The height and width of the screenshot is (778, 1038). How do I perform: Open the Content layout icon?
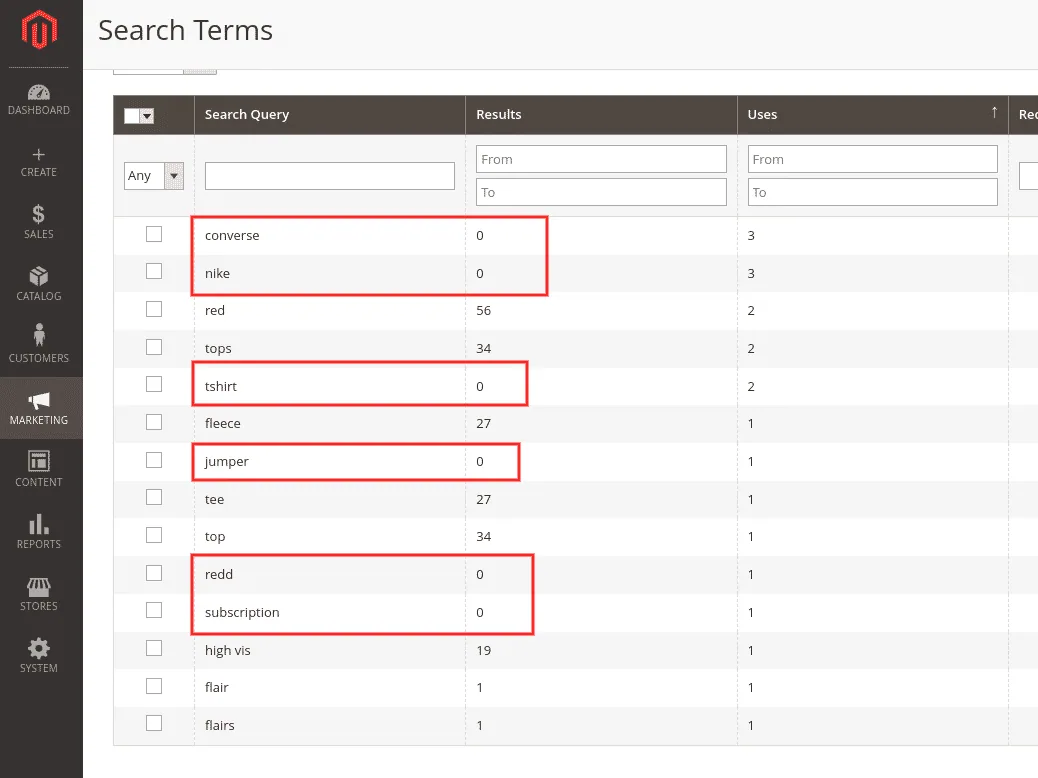point(38,461)
